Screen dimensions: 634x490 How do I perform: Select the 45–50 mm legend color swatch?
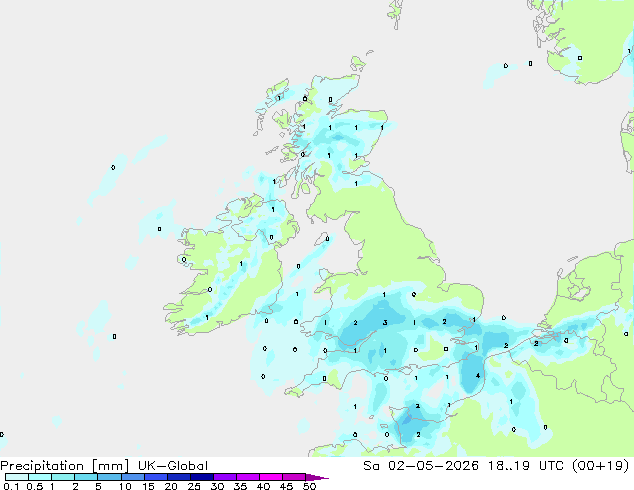tap(294, 477)
